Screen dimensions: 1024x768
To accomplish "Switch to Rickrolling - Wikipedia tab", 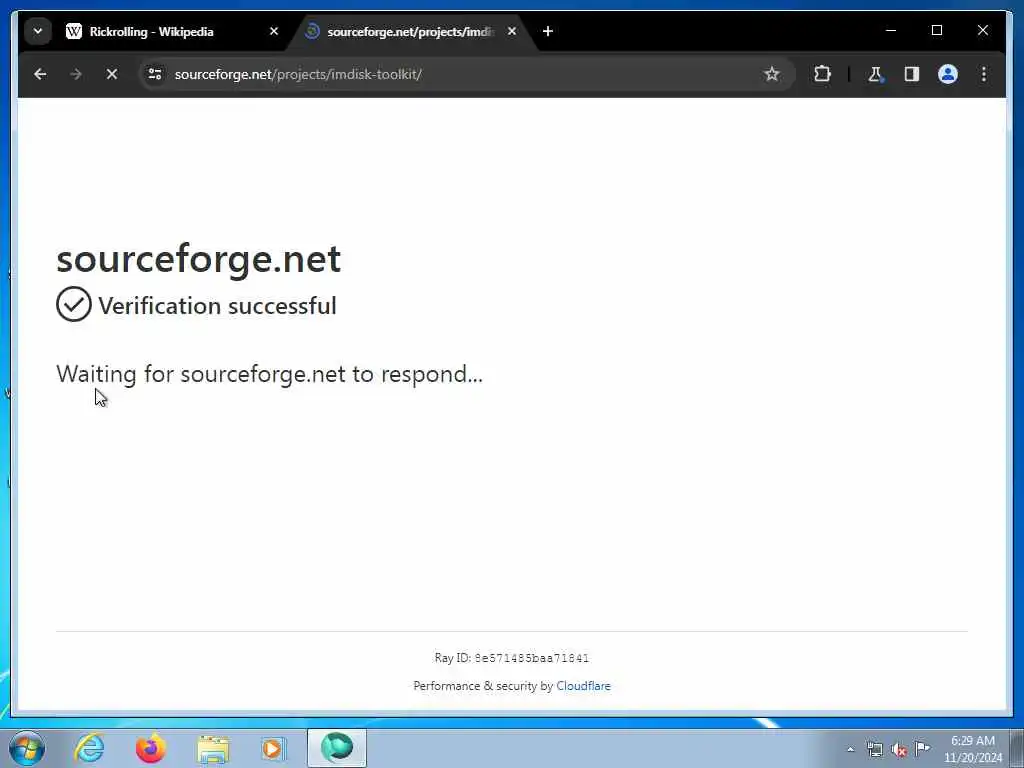I will tap(170, 31).
